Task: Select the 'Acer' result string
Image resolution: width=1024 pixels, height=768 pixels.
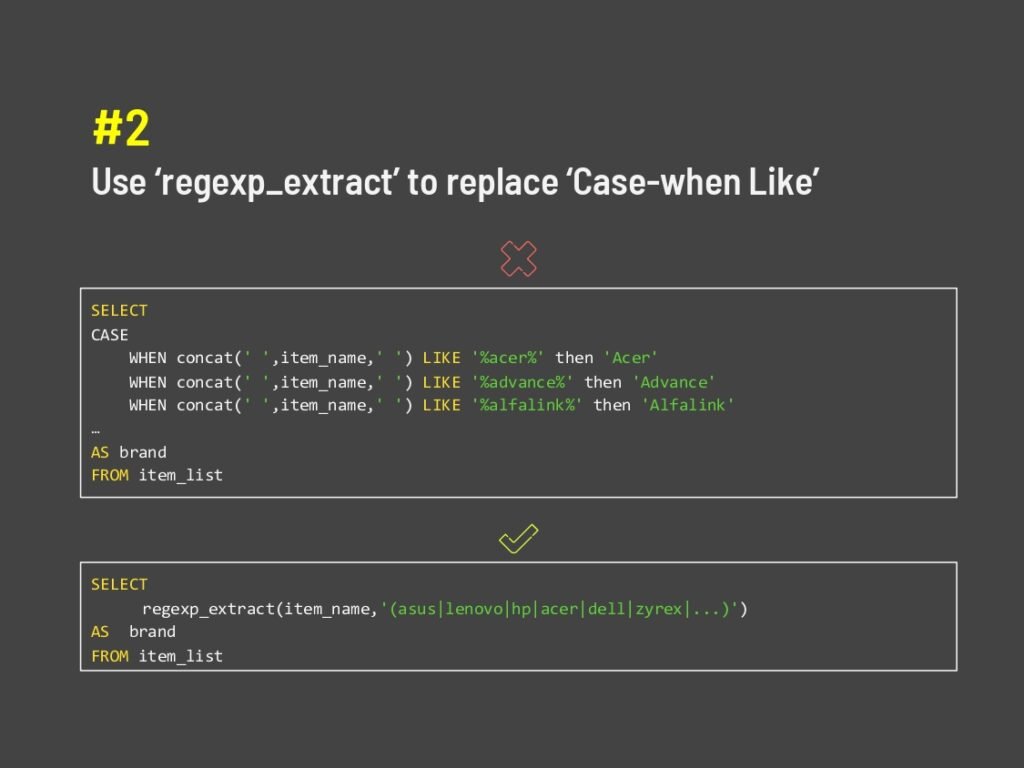Action: pyautogui.click(x=631, y=358)
